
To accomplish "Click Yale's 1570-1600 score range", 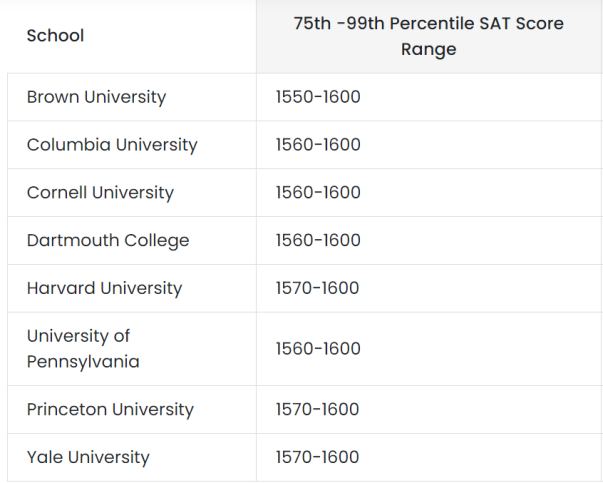I will tap(317, 458).
